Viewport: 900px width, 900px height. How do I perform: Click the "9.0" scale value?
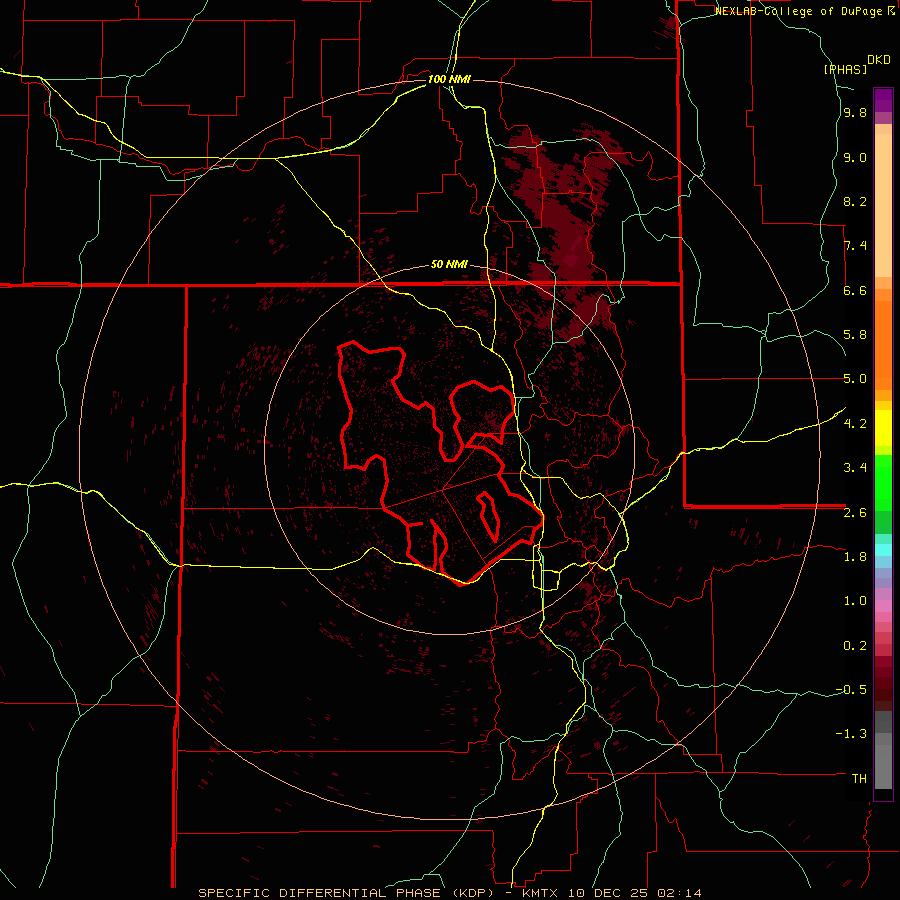click(x=855, y=157)
